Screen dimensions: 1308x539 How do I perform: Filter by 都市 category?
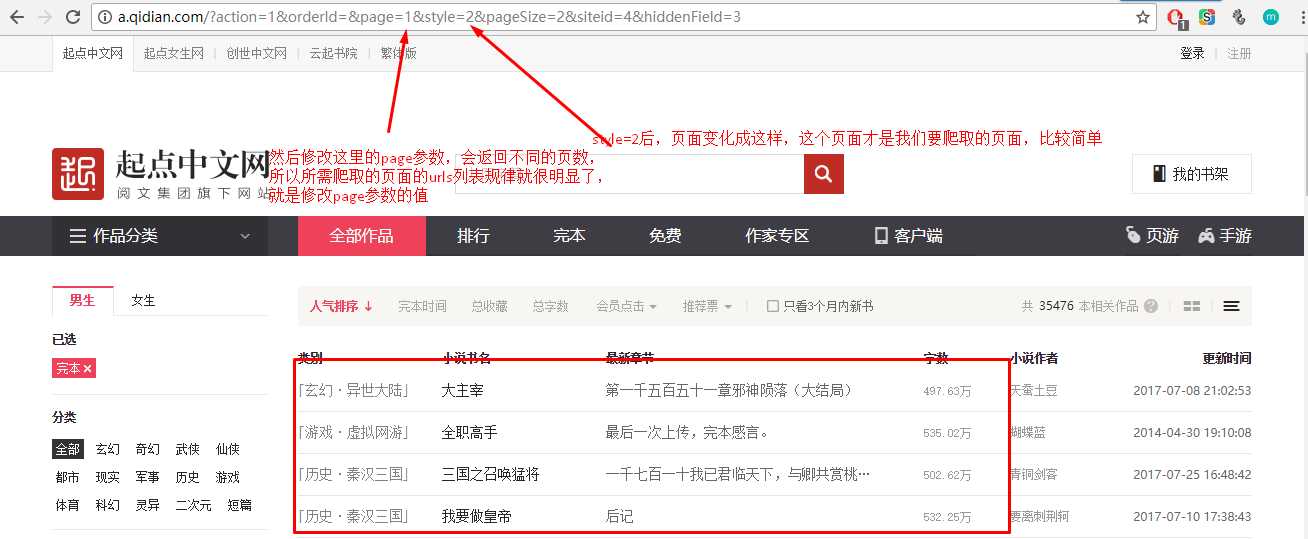[67, 477]
